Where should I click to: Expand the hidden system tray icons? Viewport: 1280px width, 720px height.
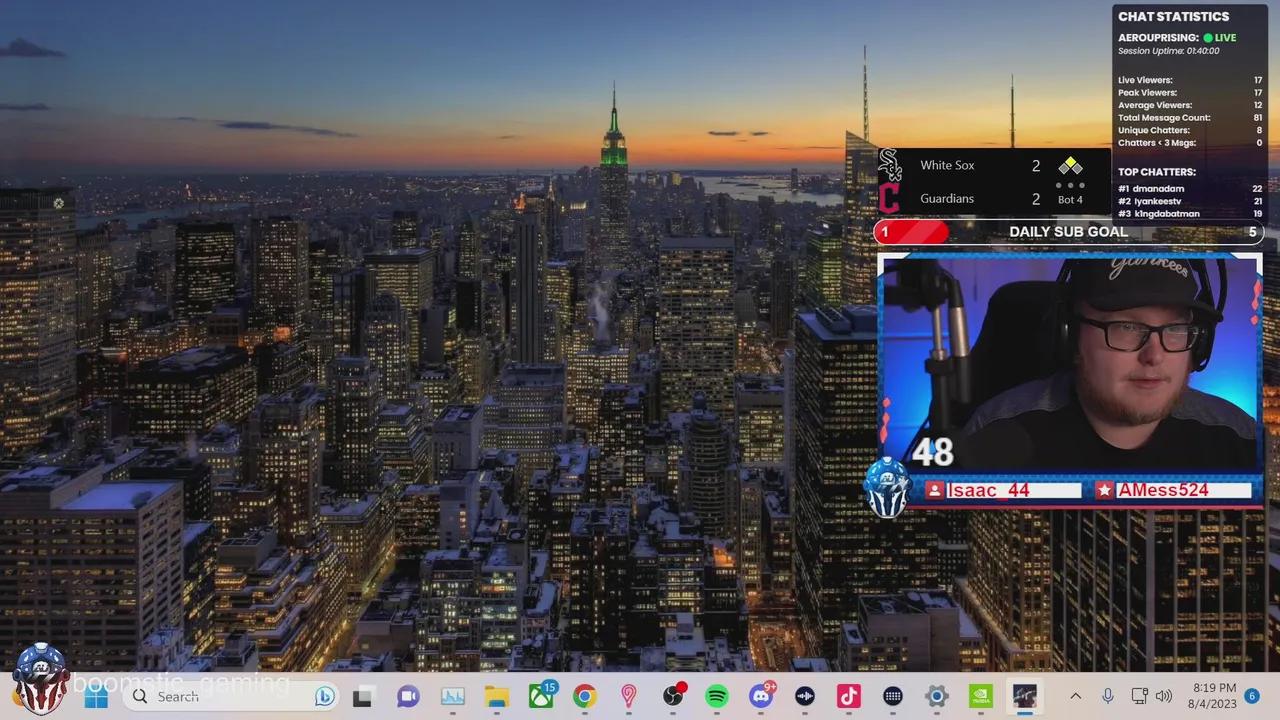click(1076, 696)
